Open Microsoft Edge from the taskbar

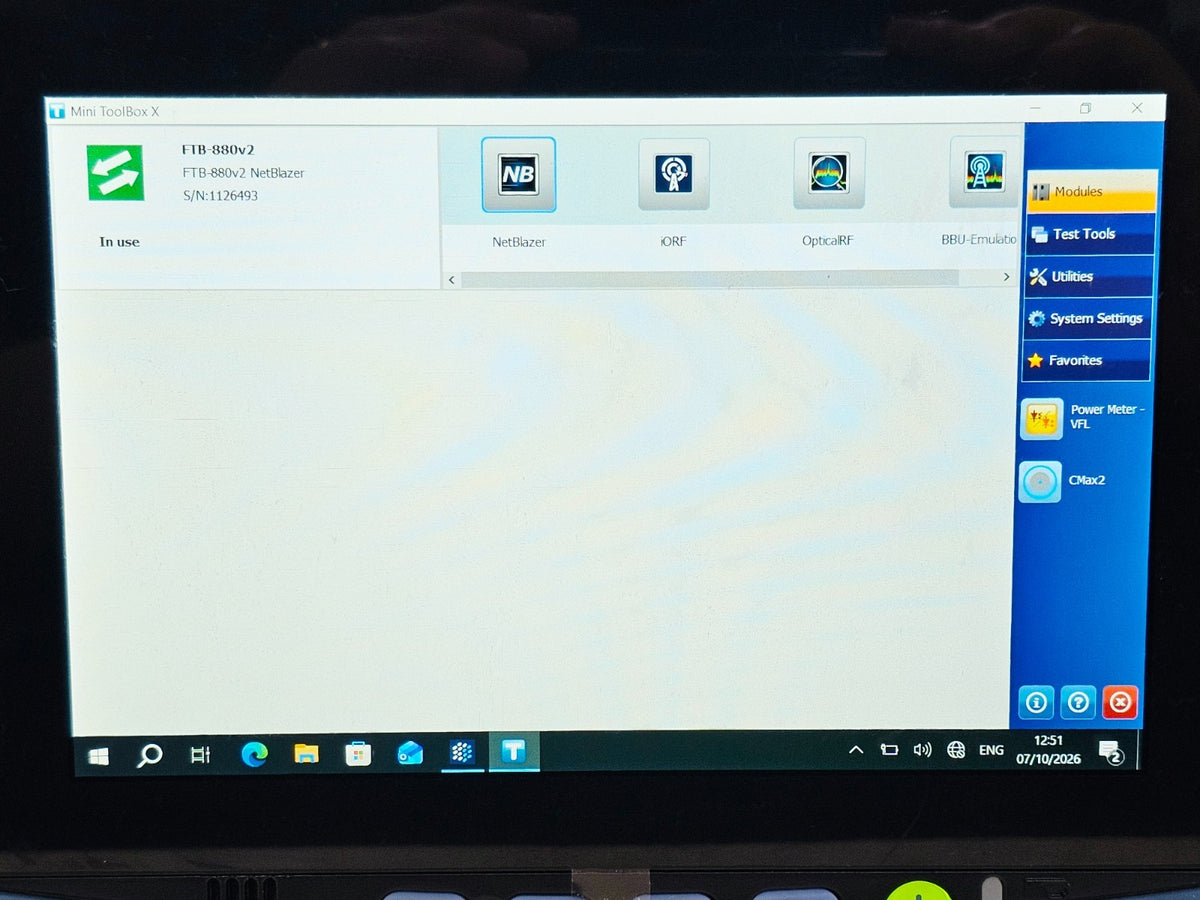pyautogui.click(x=254, y=754)
